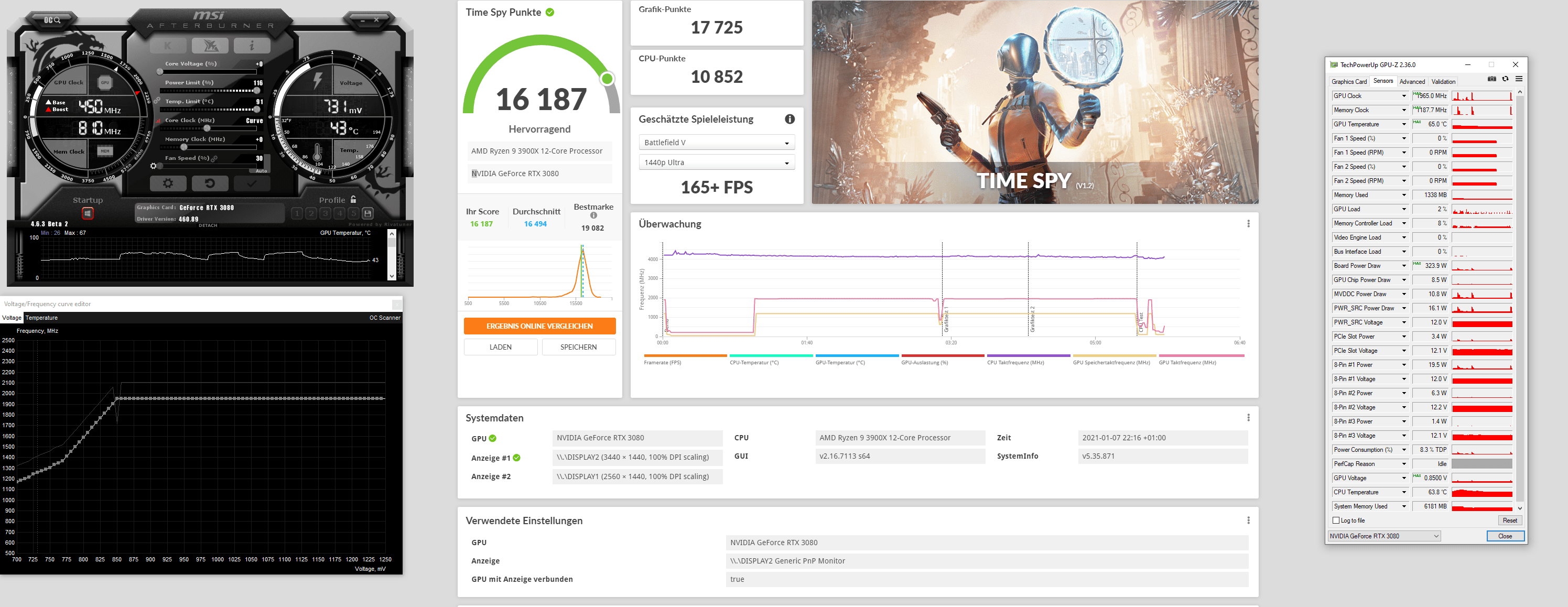Open the GPU-Z hamburger menu icon
The height and width of the screenshot is (607, 1568).
click(1518, 79)
